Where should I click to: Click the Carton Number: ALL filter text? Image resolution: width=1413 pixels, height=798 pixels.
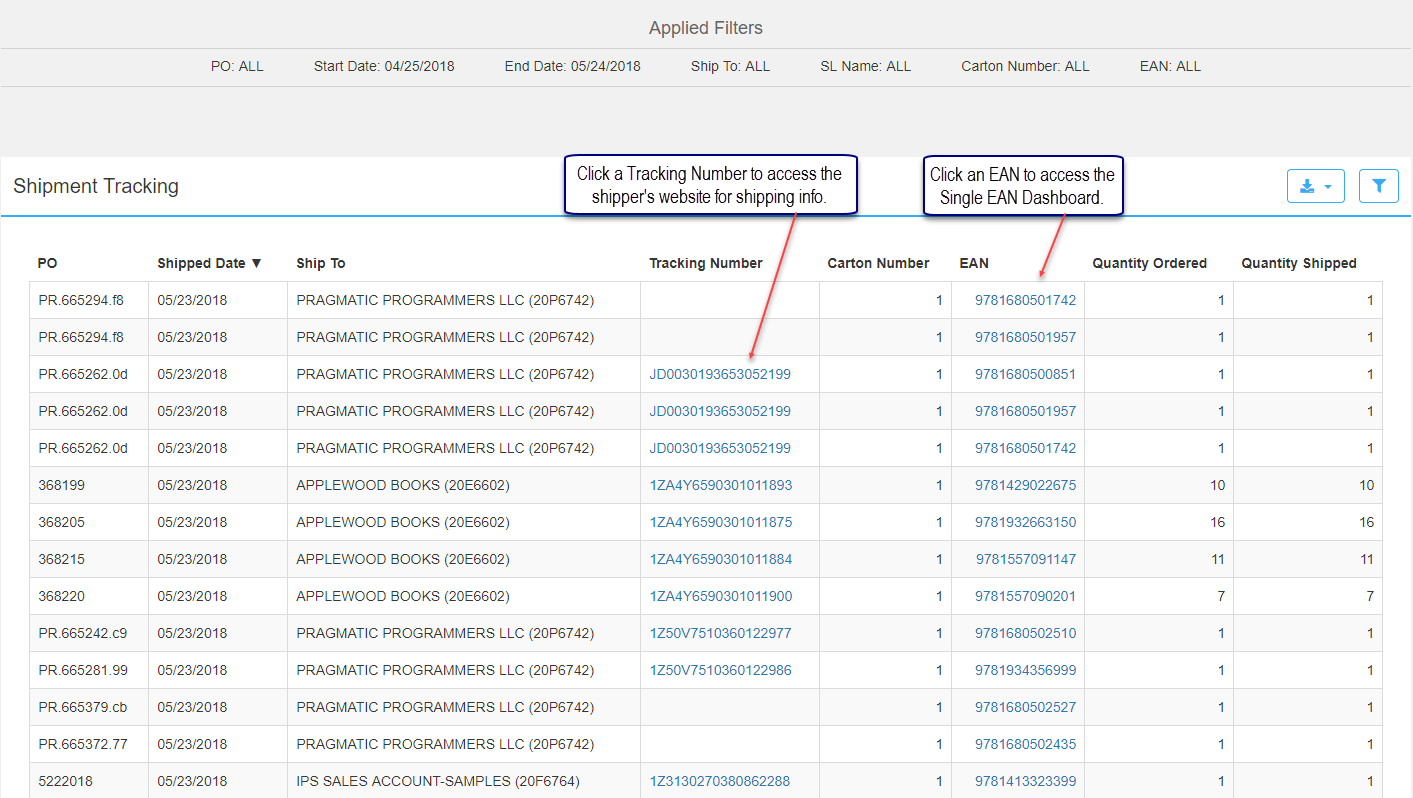pos(1025,66)
